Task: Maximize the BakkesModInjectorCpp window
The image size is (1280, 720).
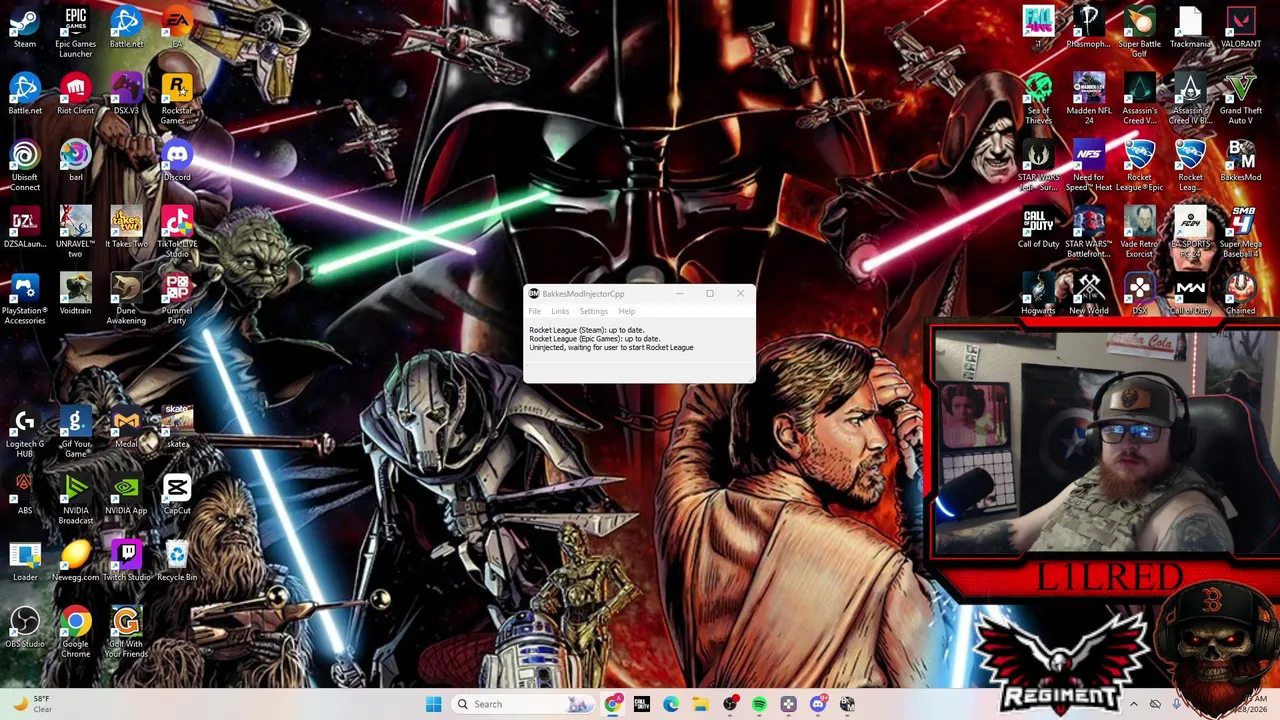Action: click(x=710, y=293)
